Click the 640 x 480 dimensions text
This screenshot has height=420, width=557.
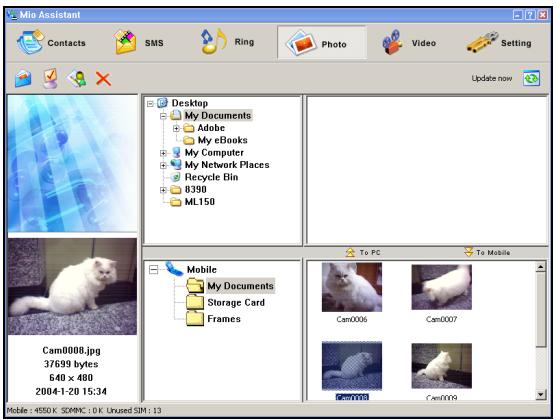point(71,378)
